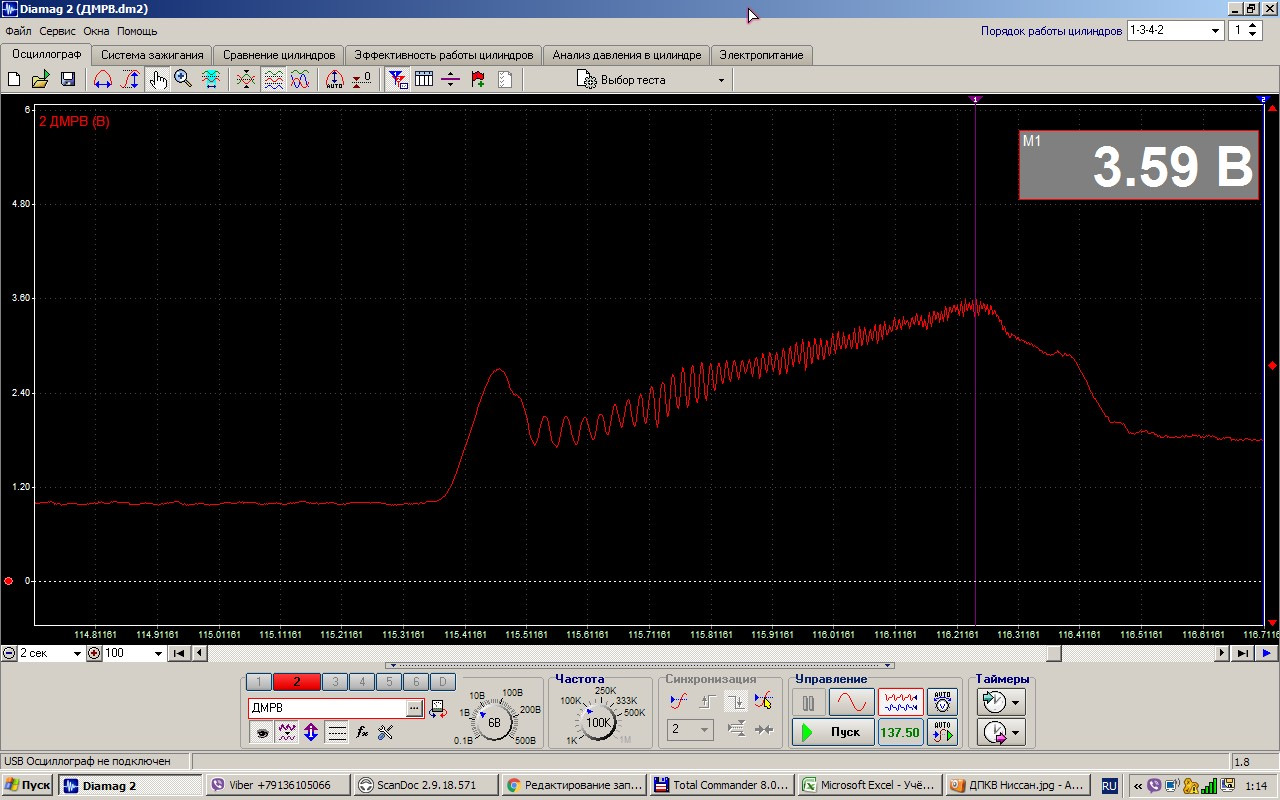Click the vertical position arrows icon
This screenshot has width=1280, height=800.
click(x=311, y=733)
